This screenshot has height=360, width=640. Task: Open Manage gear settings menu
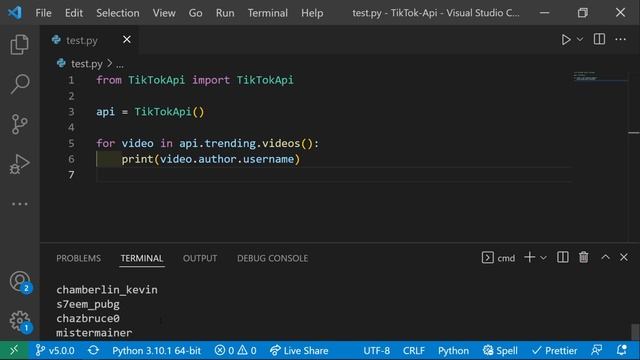click(x=20, y=321)
